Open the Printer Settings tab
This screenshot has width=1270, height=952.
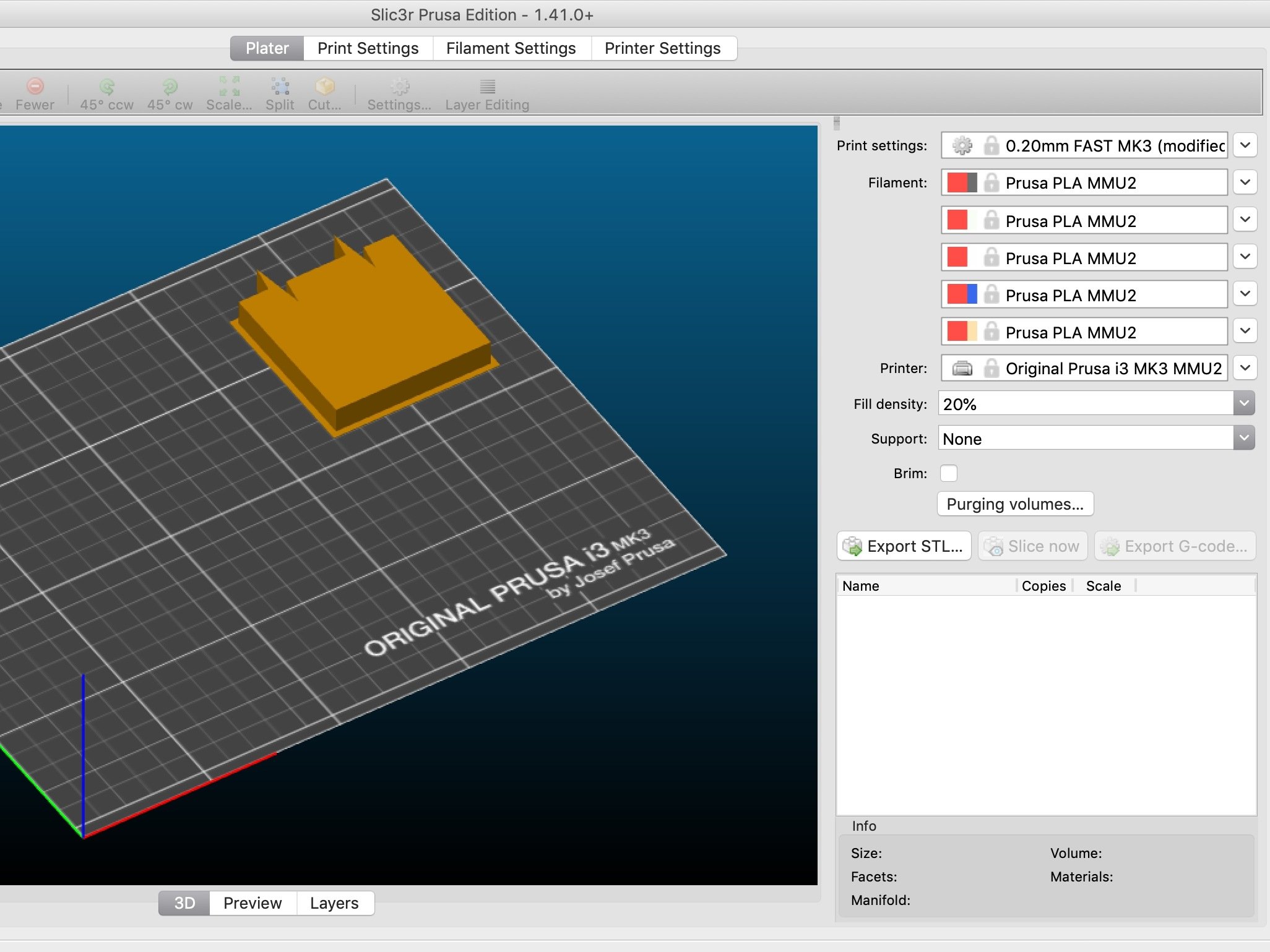coord(663,48)
